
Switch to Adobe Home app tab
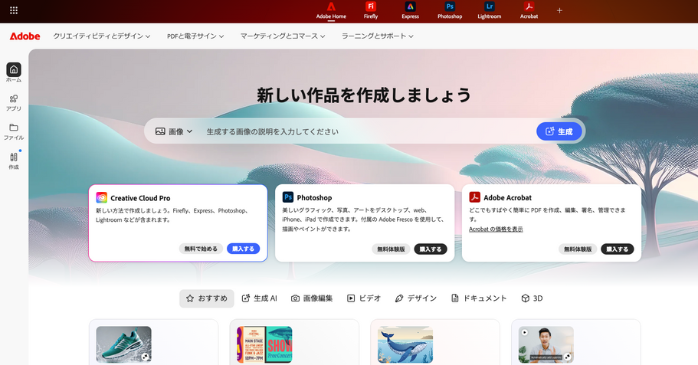click(331, 11)
